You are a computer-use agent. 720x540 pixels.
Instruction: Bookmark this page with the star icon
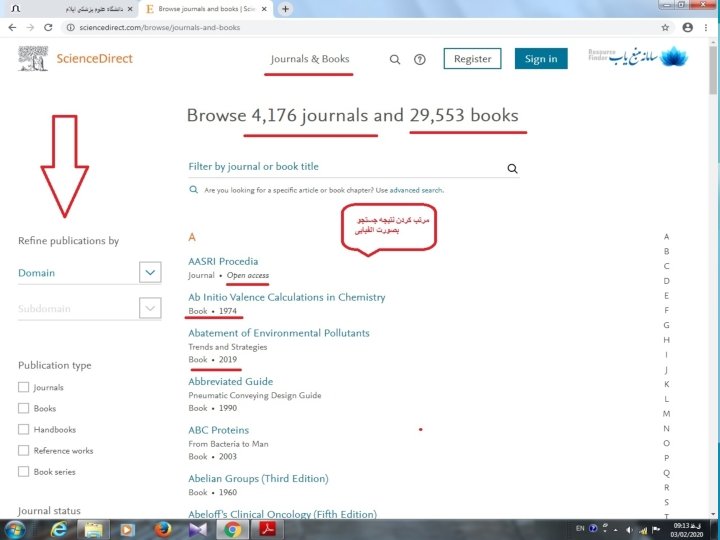pos(665,28)
